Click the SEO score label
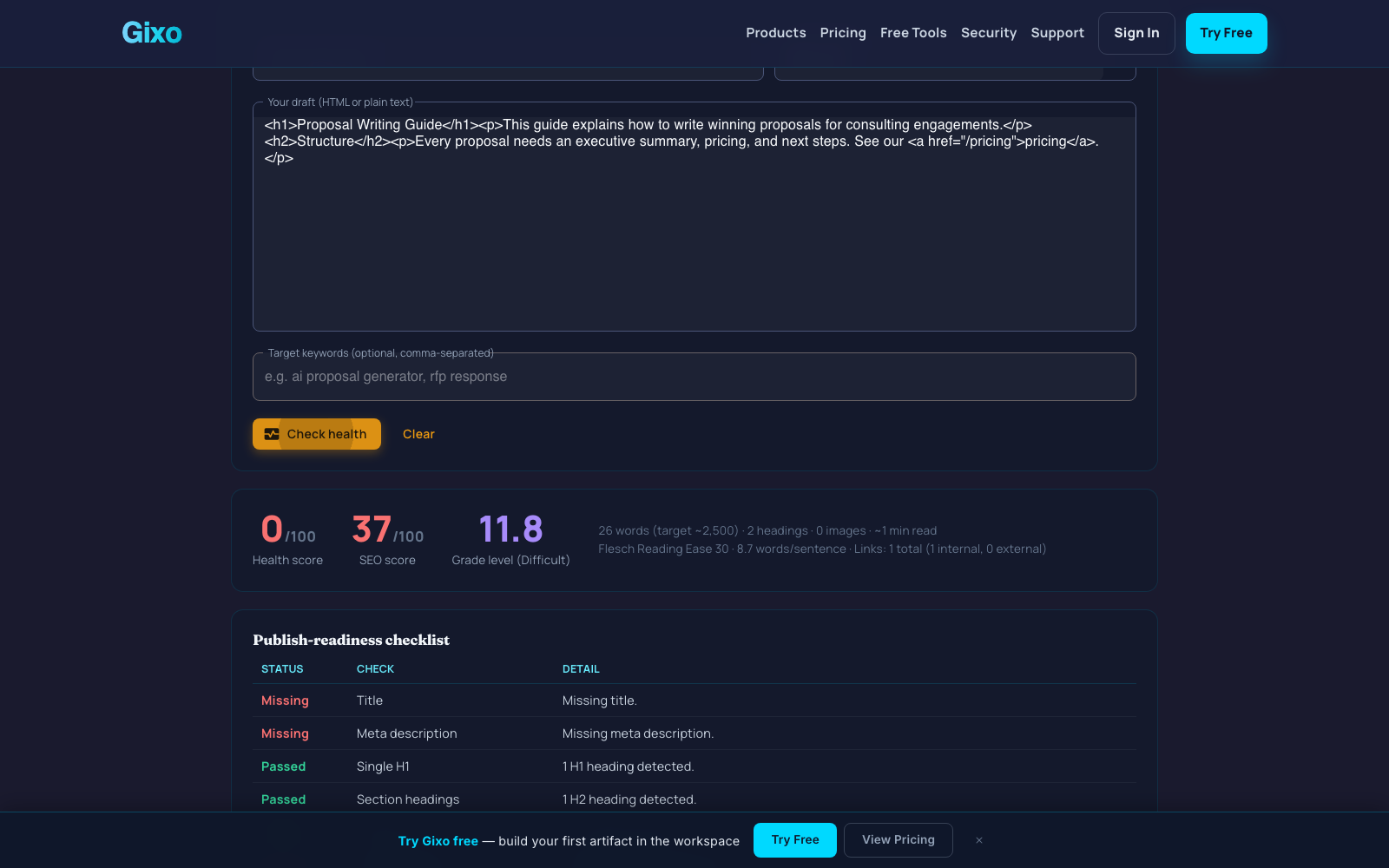The image size is (1389, 868). tap(387, 560)
